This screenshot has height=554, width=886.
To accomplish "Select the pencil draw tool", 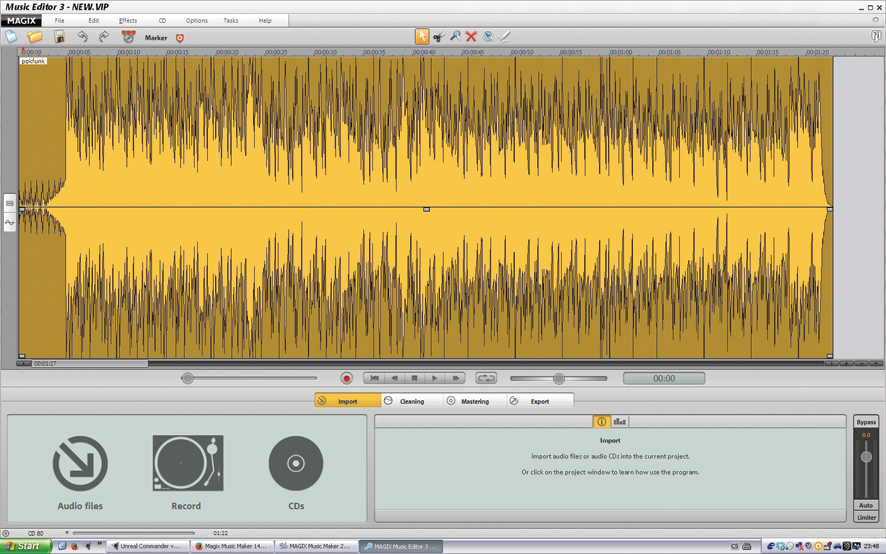I will pos(504,37).
